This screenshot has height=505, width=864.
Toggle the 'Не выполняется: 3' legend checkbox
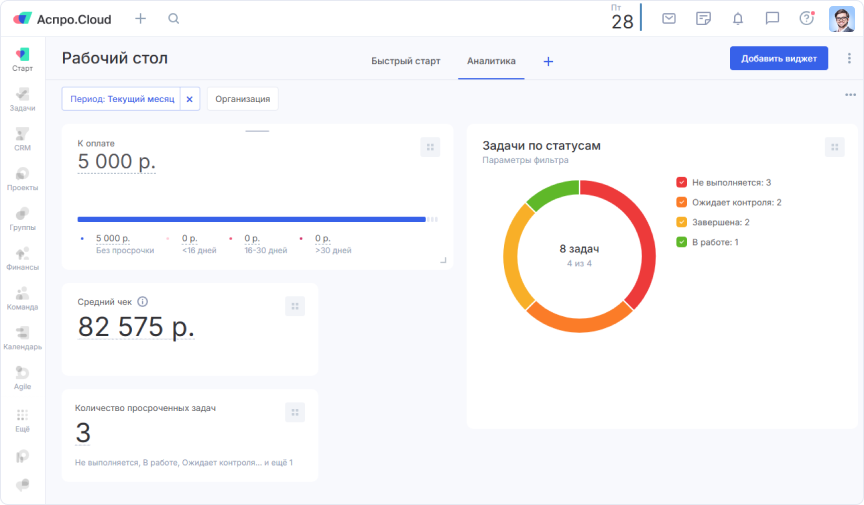click(x=682, y=183)
